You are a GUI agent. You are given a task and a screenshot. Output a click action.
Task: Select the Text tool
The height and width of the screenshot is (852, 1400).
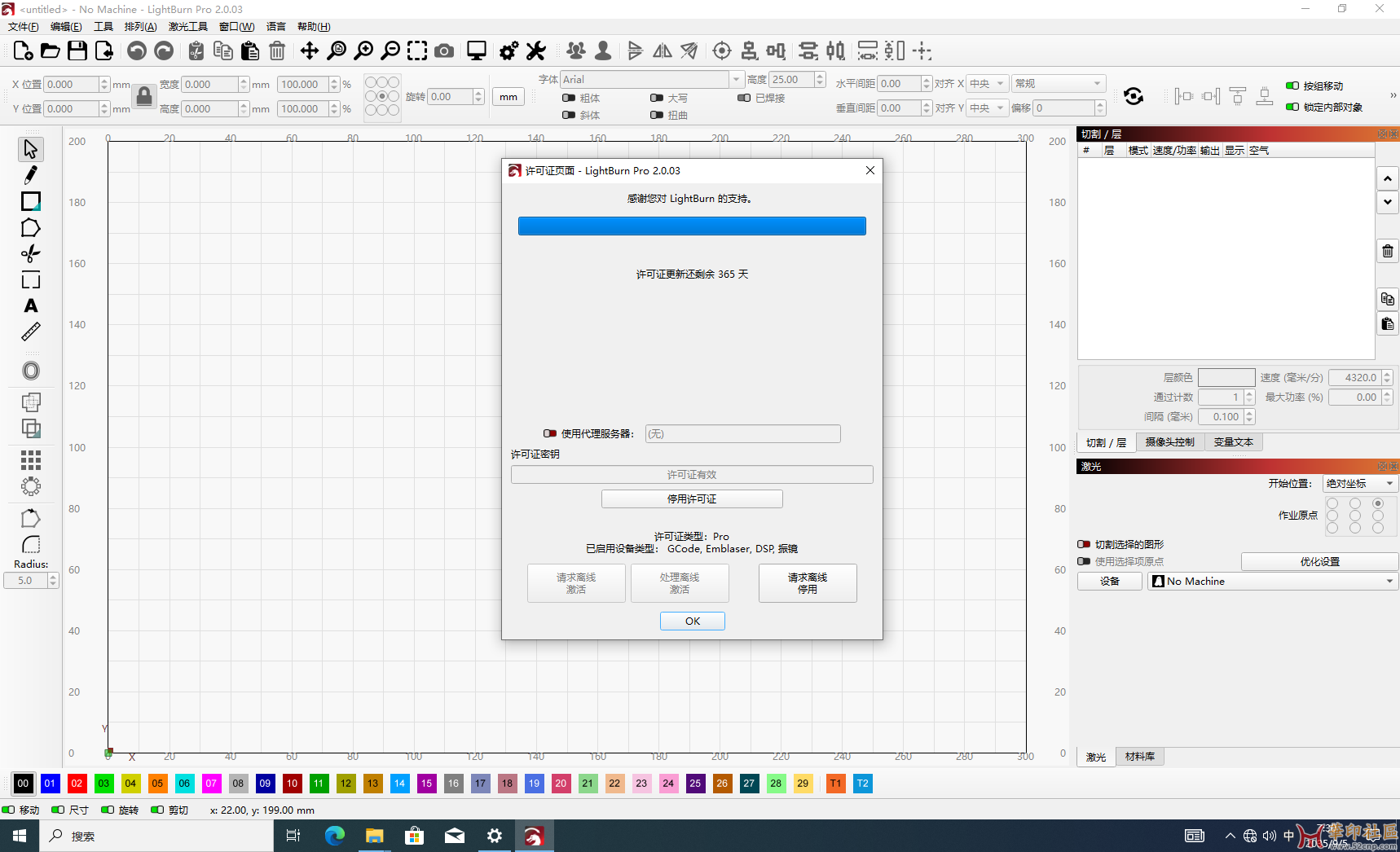(x=30, y=306)
